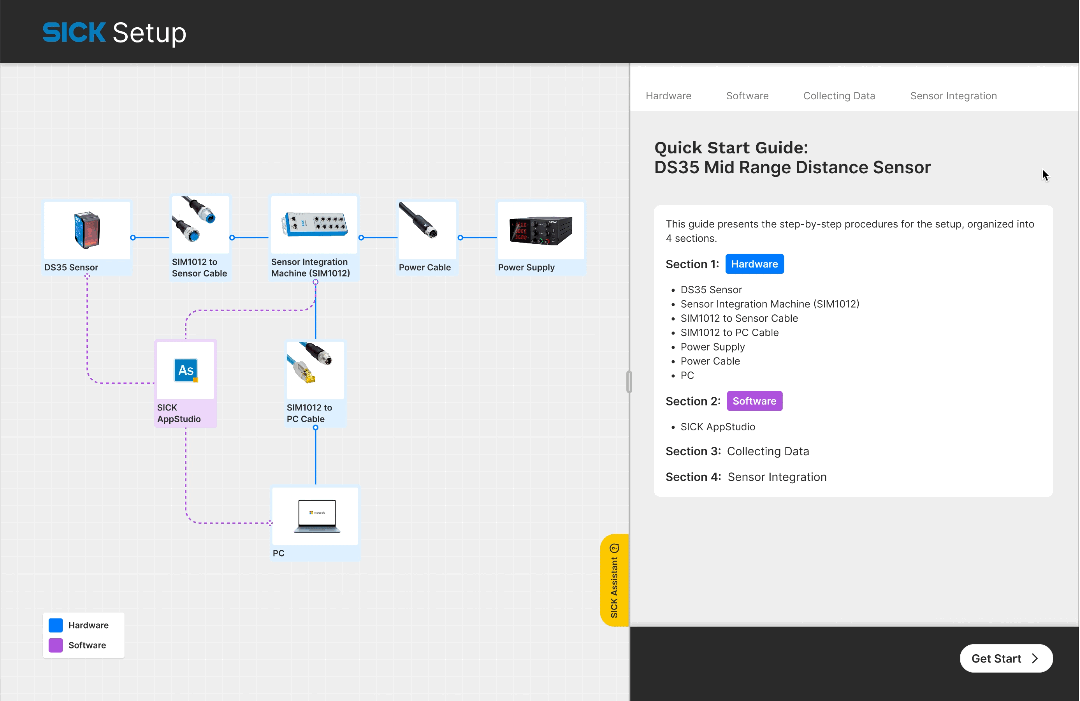The image size is (1080, 701).
Task: Open the SICK Assistant side tab
Action: (x=614, y=580)
